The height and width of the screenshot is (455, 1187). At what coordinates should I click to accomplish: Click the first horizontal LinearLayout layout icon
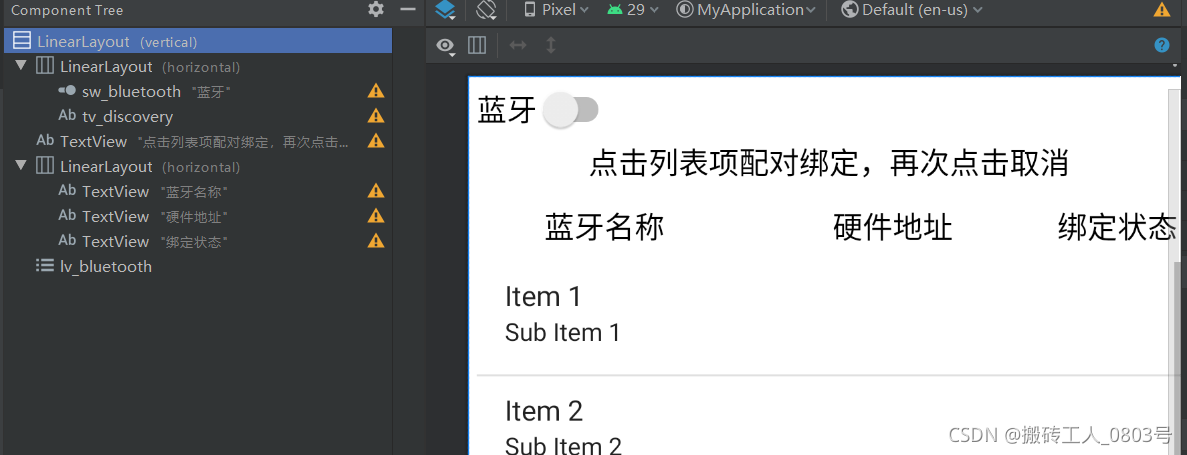(x=45, y=66)
